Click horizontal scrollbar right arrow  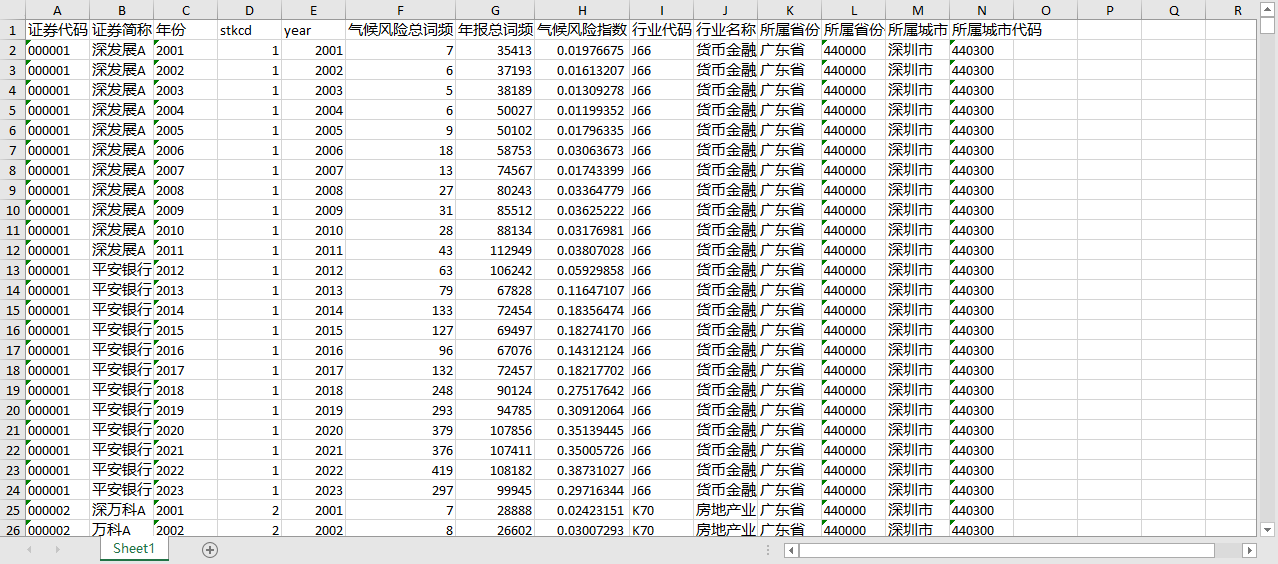point(1249,550)
